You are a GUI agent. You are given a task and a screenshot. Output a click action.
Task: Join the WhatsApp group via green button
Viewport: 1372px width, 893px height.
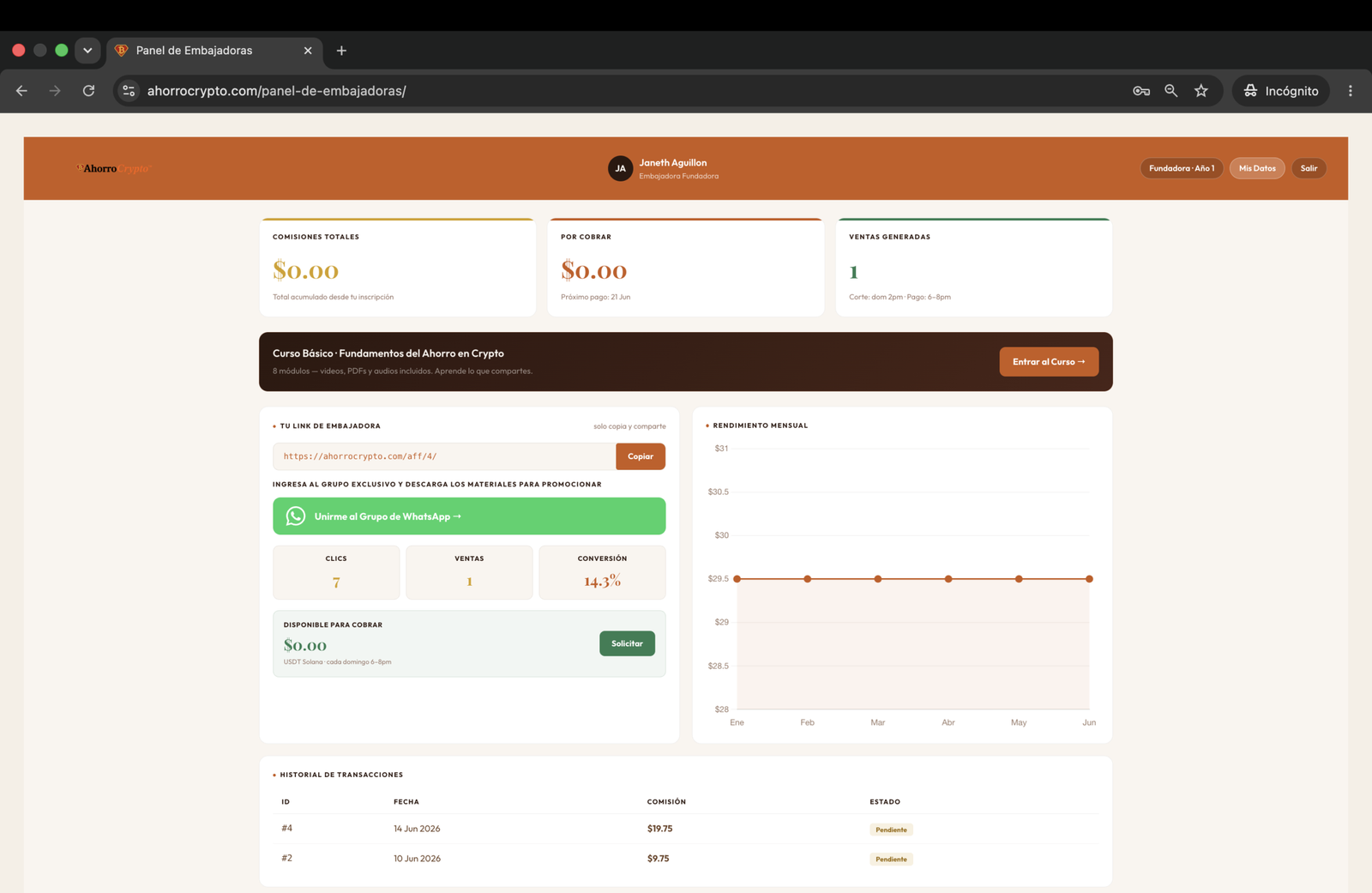coord(469,516)
